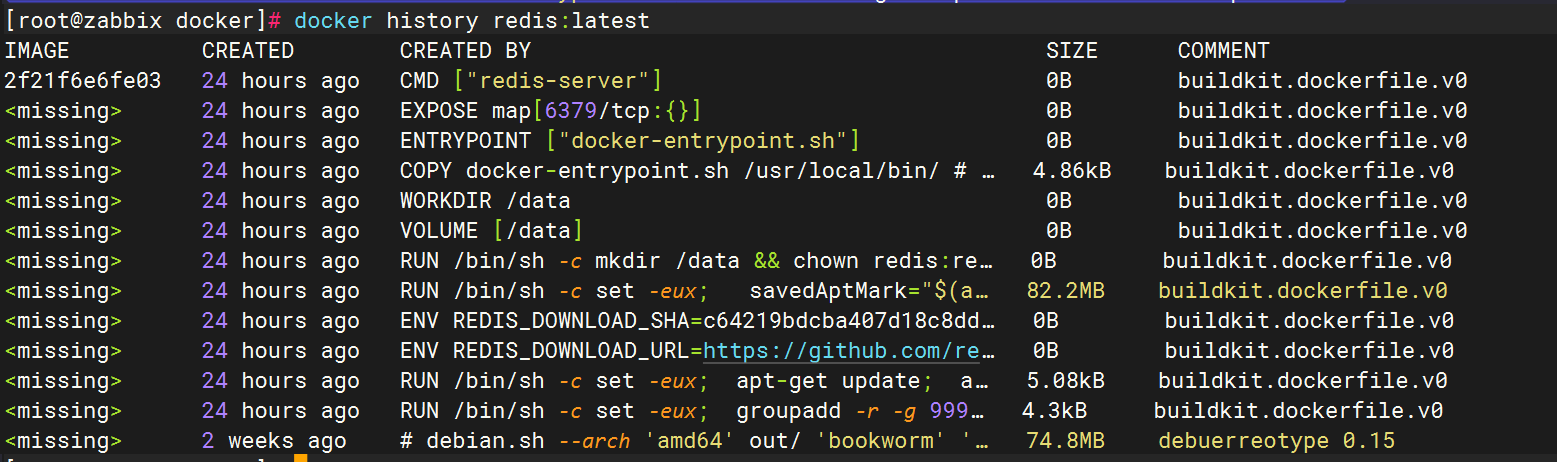Image resolution: width=1557 pixels, height=462 pixels.
Task: Select the IMAGE column header
Action: 37,51
